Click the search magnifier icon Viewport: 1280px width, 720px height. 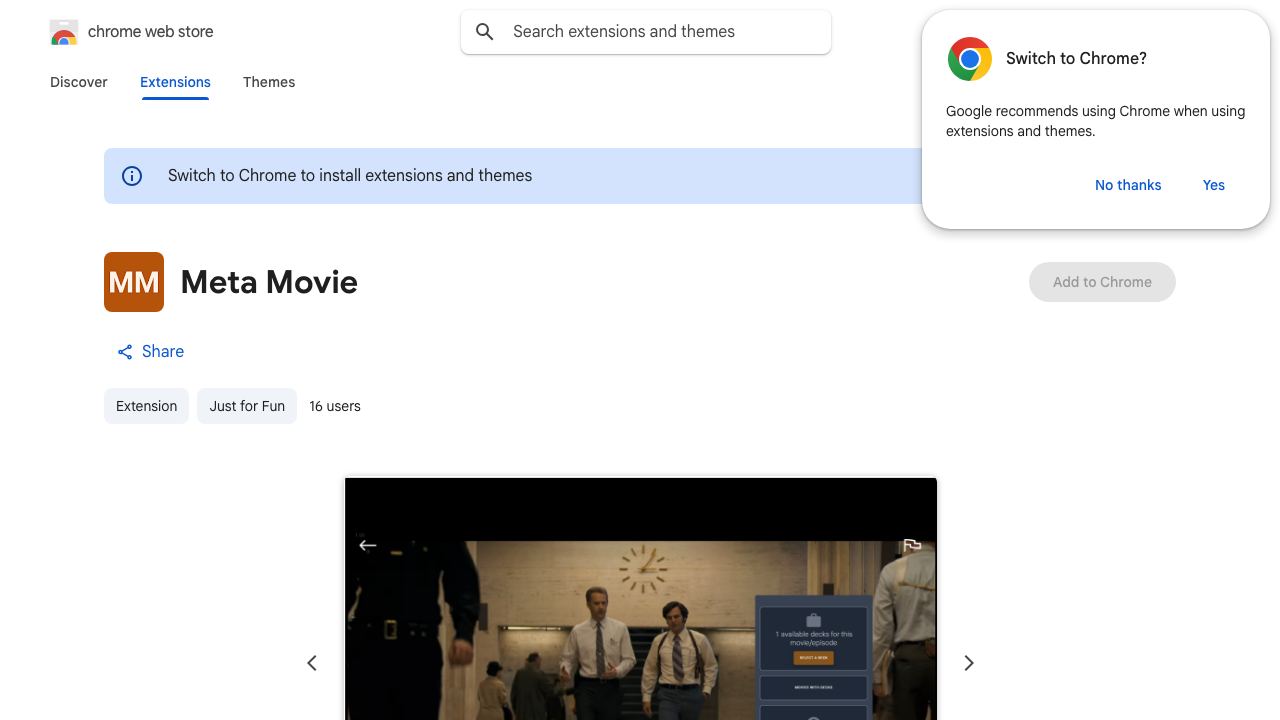pos(485,32)
